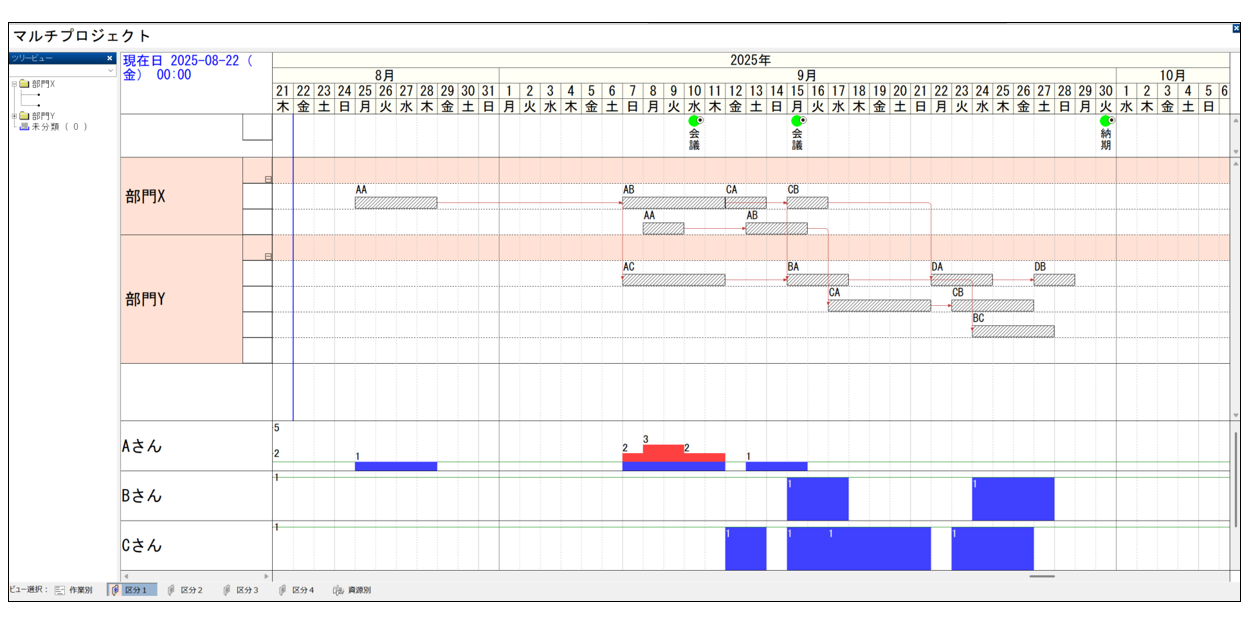This screenshot has height=627, width=1252.
Task: Collapse the 部門Y row group in chart
Action: [267, 257]
